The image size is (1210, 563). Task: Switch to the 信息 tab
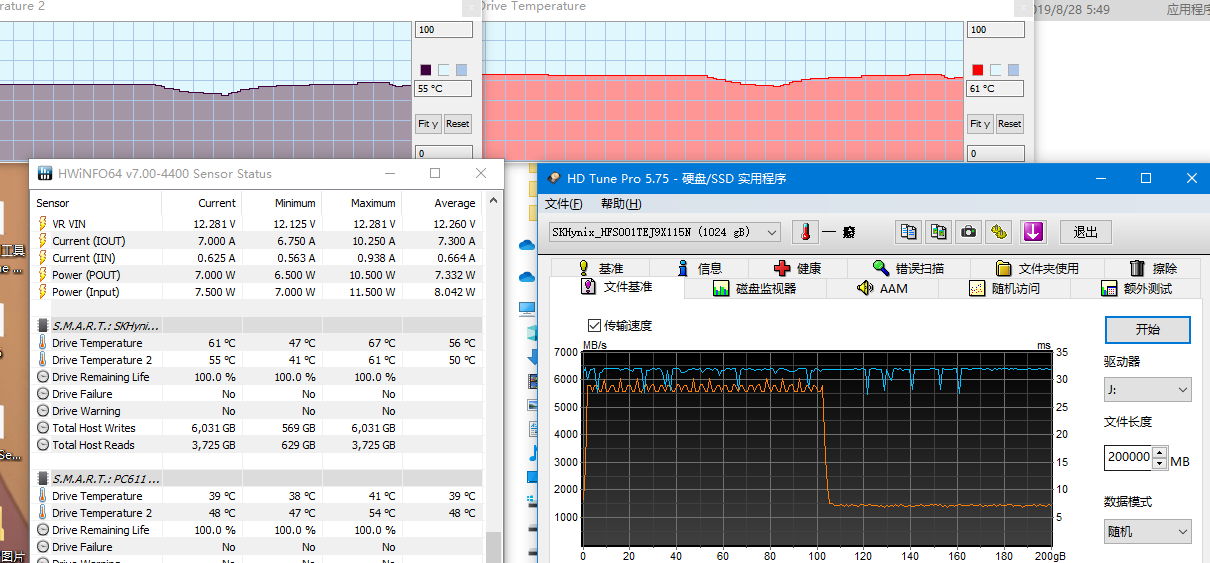click(x=699, y=268)
